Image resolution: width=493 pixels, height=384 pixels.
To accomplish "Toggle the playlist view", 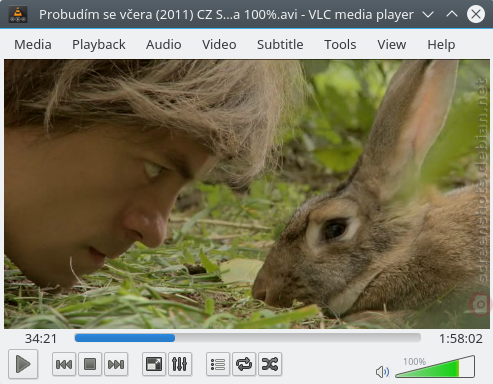I will pos(218,364).
